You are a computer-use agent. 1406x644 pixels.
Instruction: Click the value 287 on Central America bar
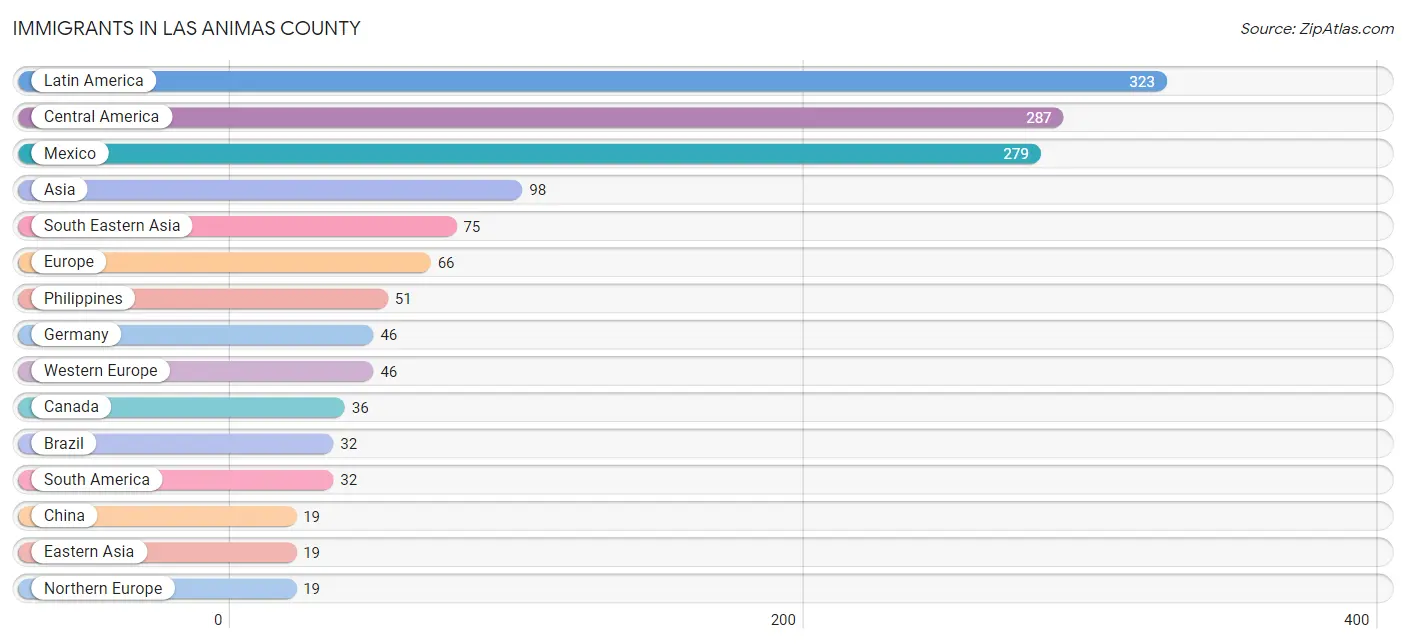click(1039, 118)
